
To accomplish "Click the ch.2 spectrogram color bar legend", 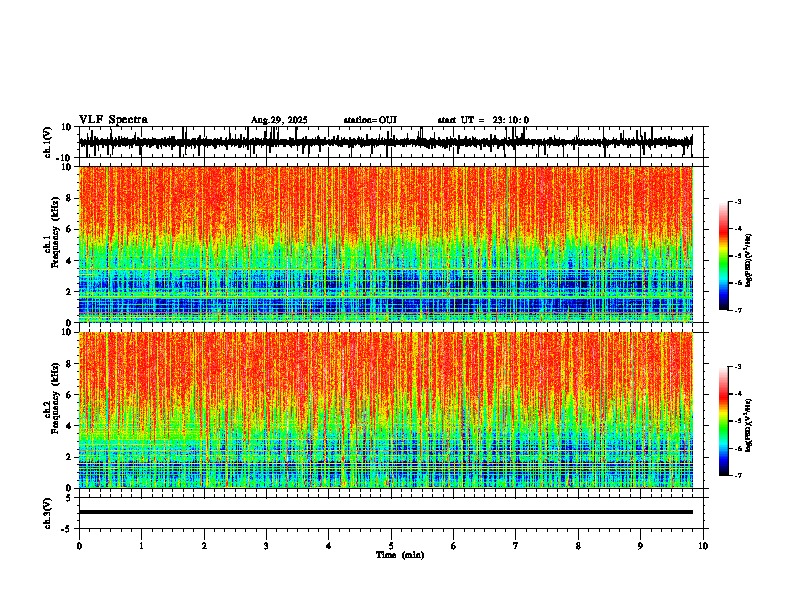I will coord(723,421).
